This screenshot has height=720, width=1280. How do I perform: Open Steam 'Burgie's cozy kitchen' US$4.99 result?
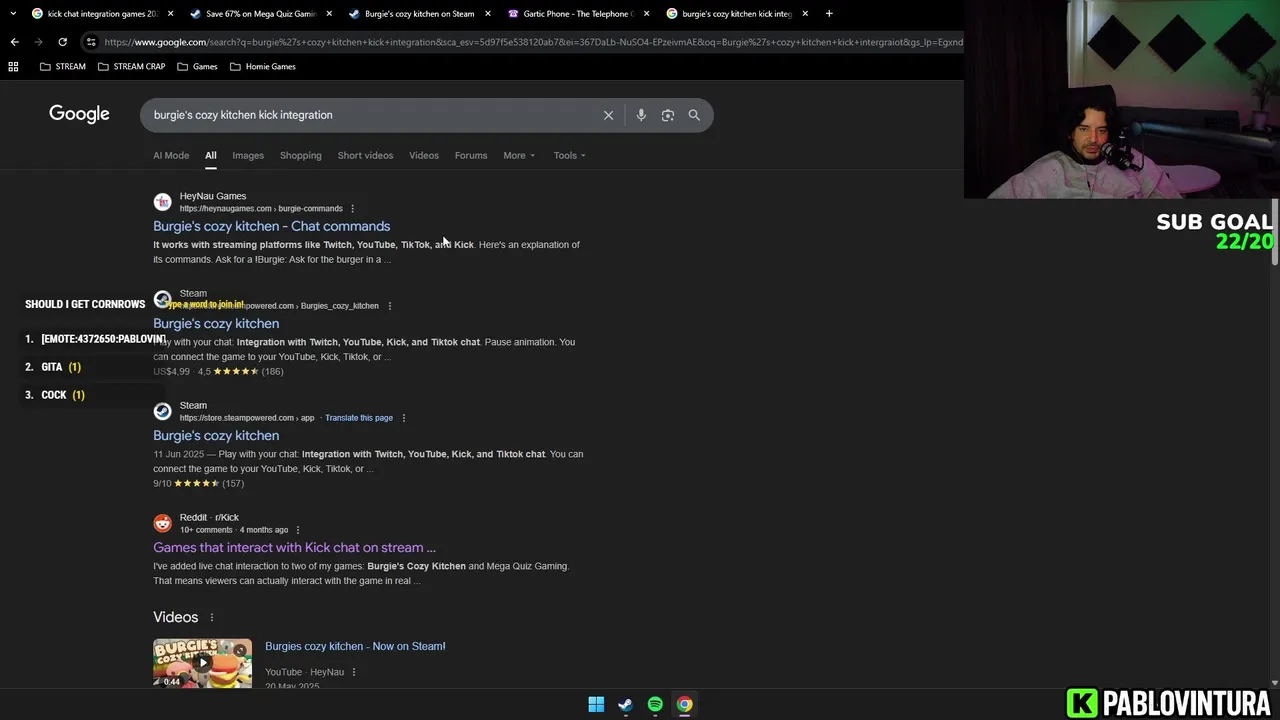(216, 324)
